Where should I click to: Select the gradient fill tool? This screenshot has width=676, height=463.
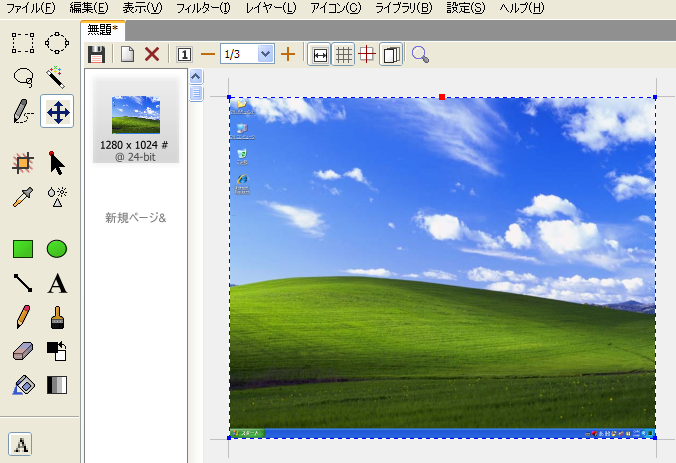[57, 385]
